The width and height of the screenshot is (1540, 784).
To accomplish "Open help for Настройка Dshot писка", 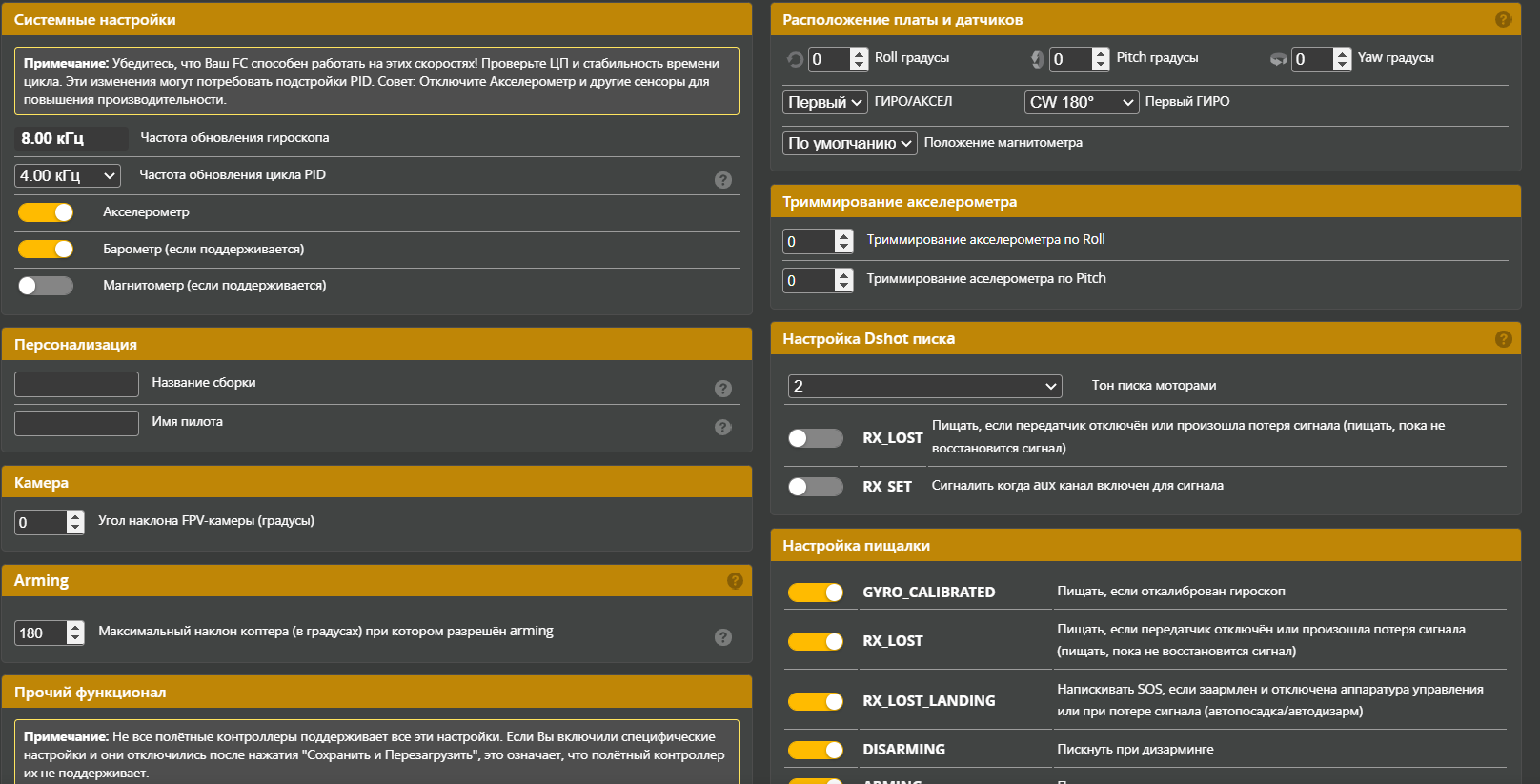I will point(1504,339).
